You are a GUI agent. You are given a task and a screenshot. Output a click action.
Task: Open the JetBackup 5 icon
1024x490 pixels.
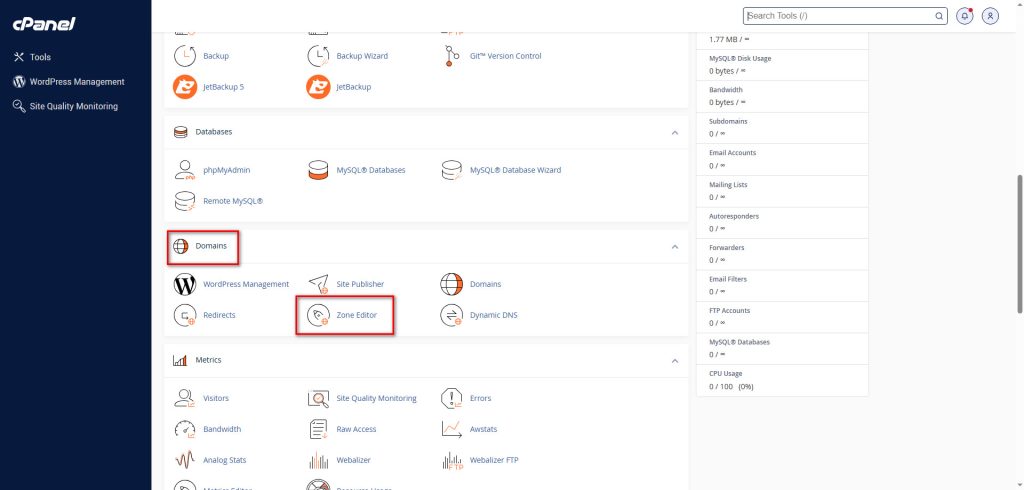pos(185,87)
